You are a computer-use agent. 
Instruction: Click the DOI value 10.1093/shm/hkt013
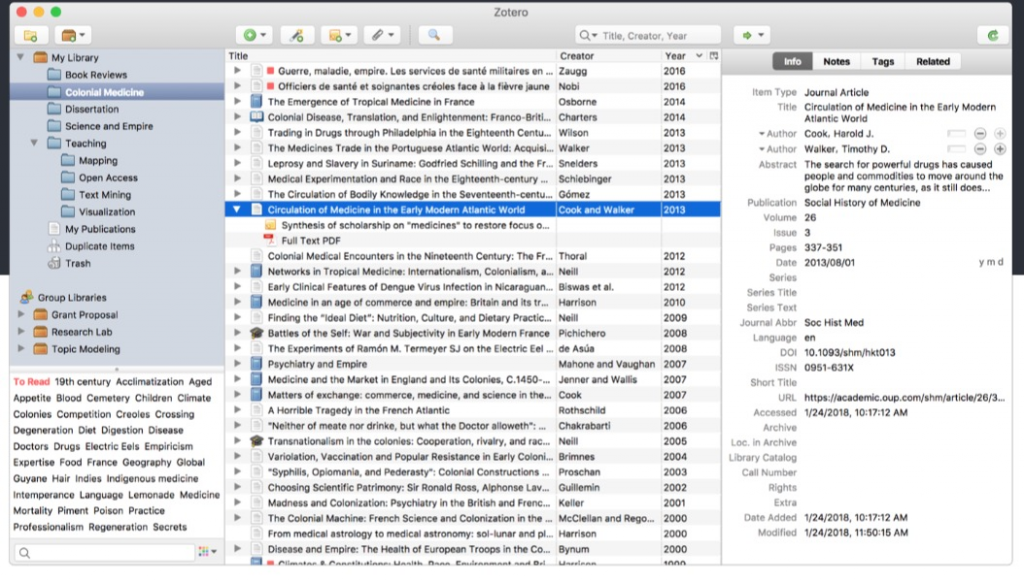point(849,352)
